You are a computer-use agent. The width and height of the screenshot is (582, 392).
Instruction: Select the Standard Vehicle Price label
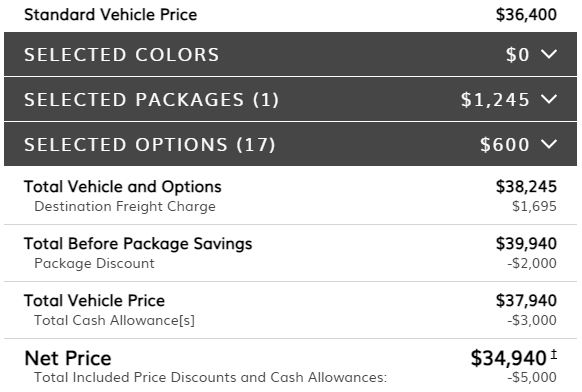[111, 15]
